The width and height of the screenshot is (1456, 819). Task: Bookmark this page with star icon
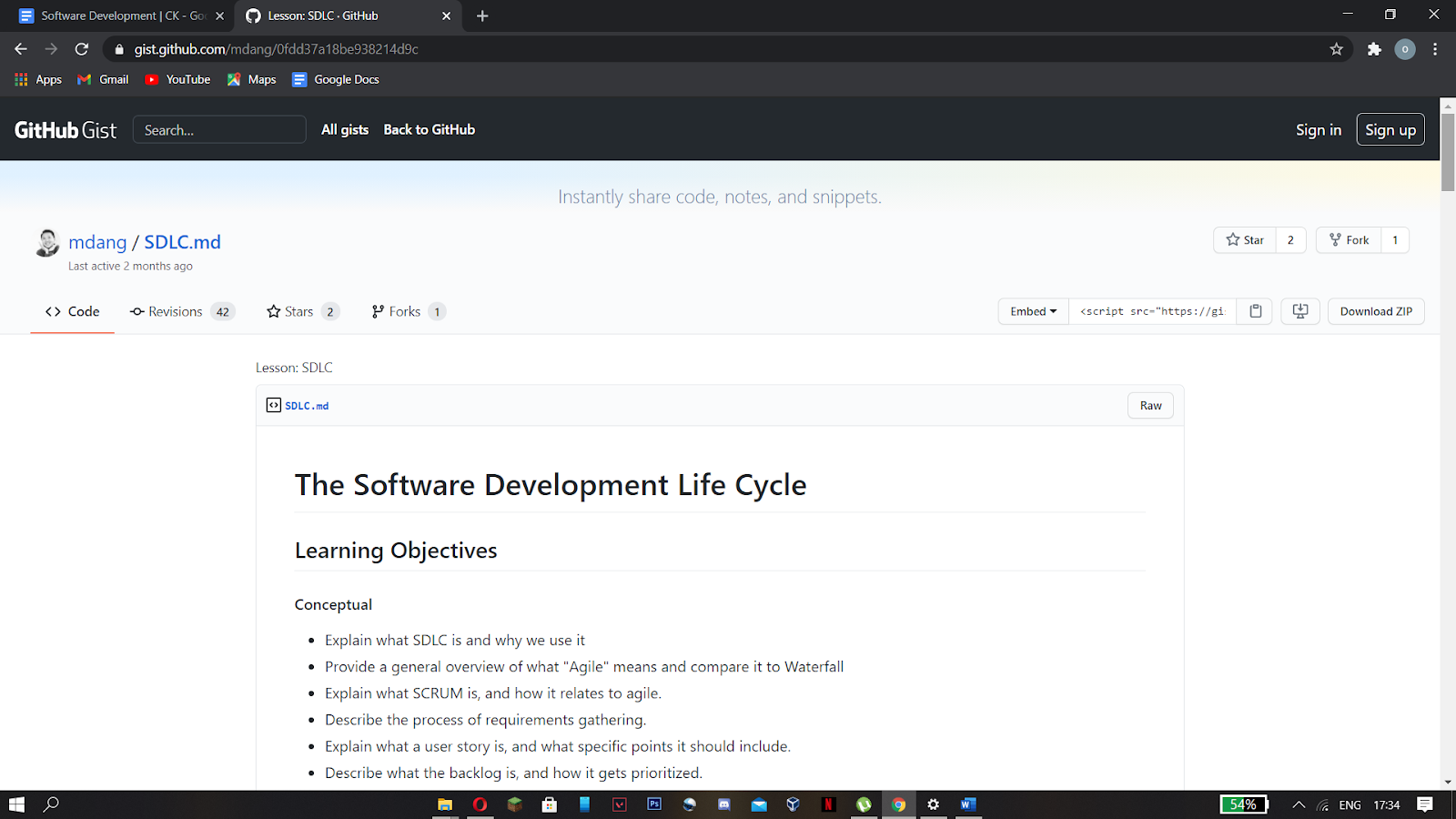pyautogui.click(x=1336, y=49)
